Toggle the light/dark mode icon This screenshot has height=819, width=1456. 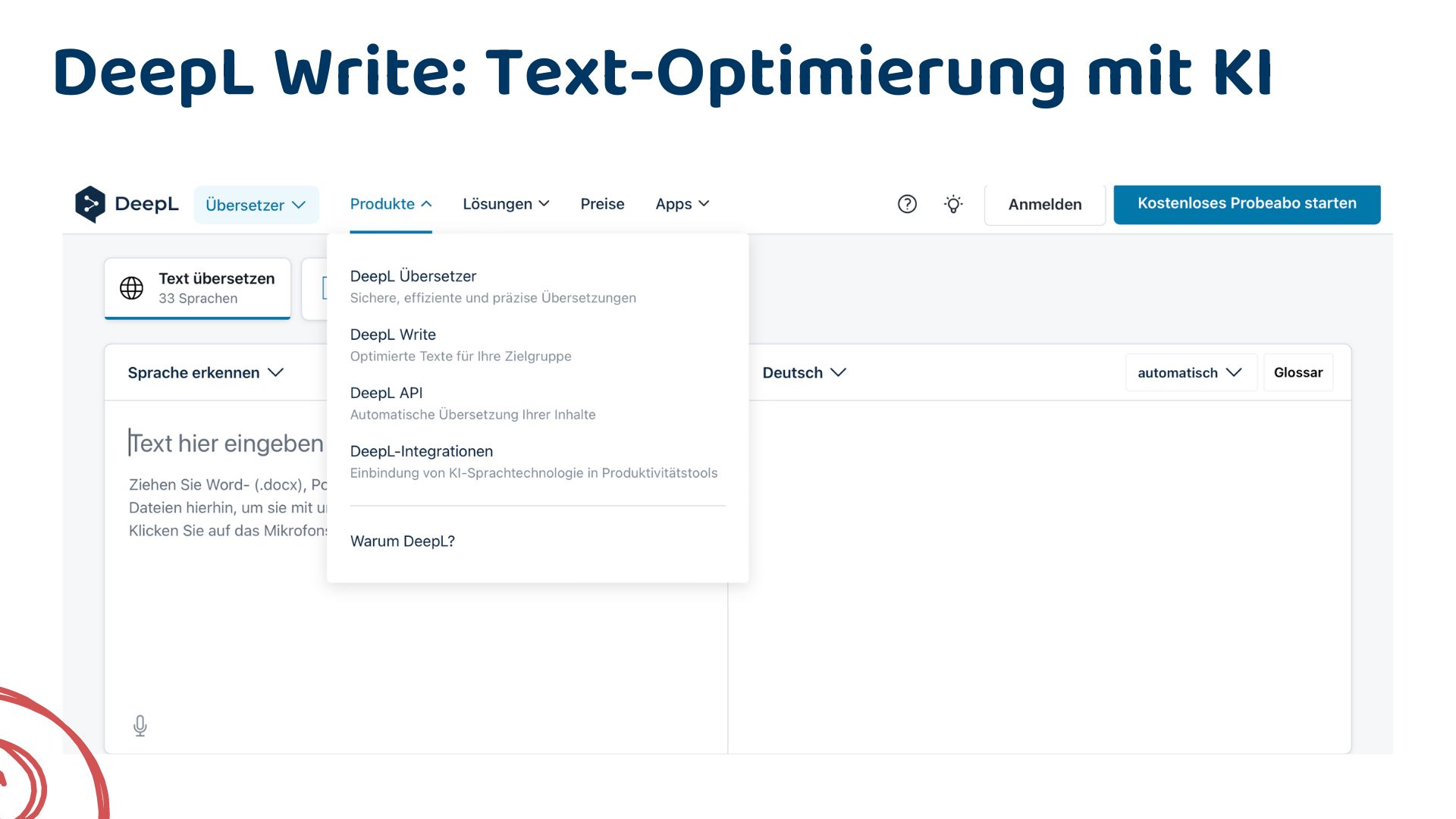952,204
